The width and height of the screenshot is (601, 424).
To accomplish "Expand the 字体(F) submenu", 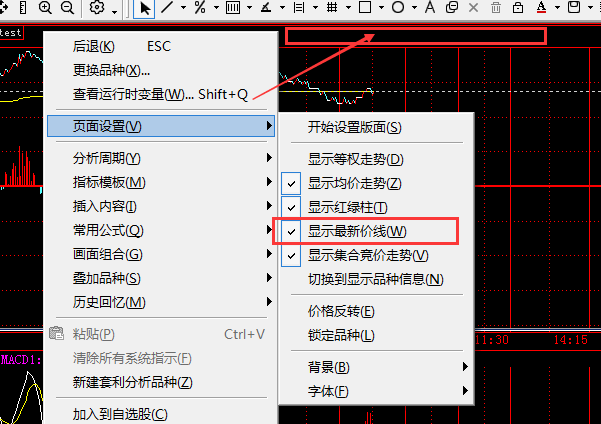I will pyautogui.click(x=377, y=391).
